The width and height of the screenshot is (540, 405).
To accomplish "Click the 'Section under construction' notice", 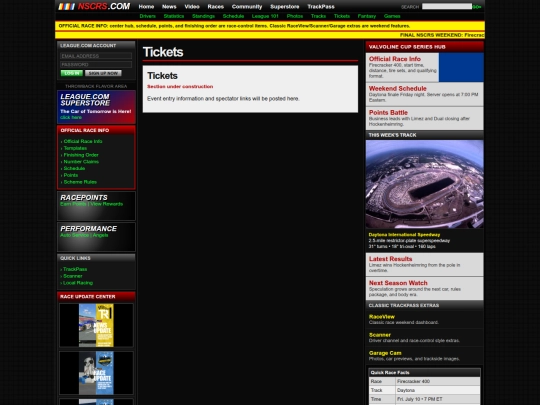I will pos(180,87).
